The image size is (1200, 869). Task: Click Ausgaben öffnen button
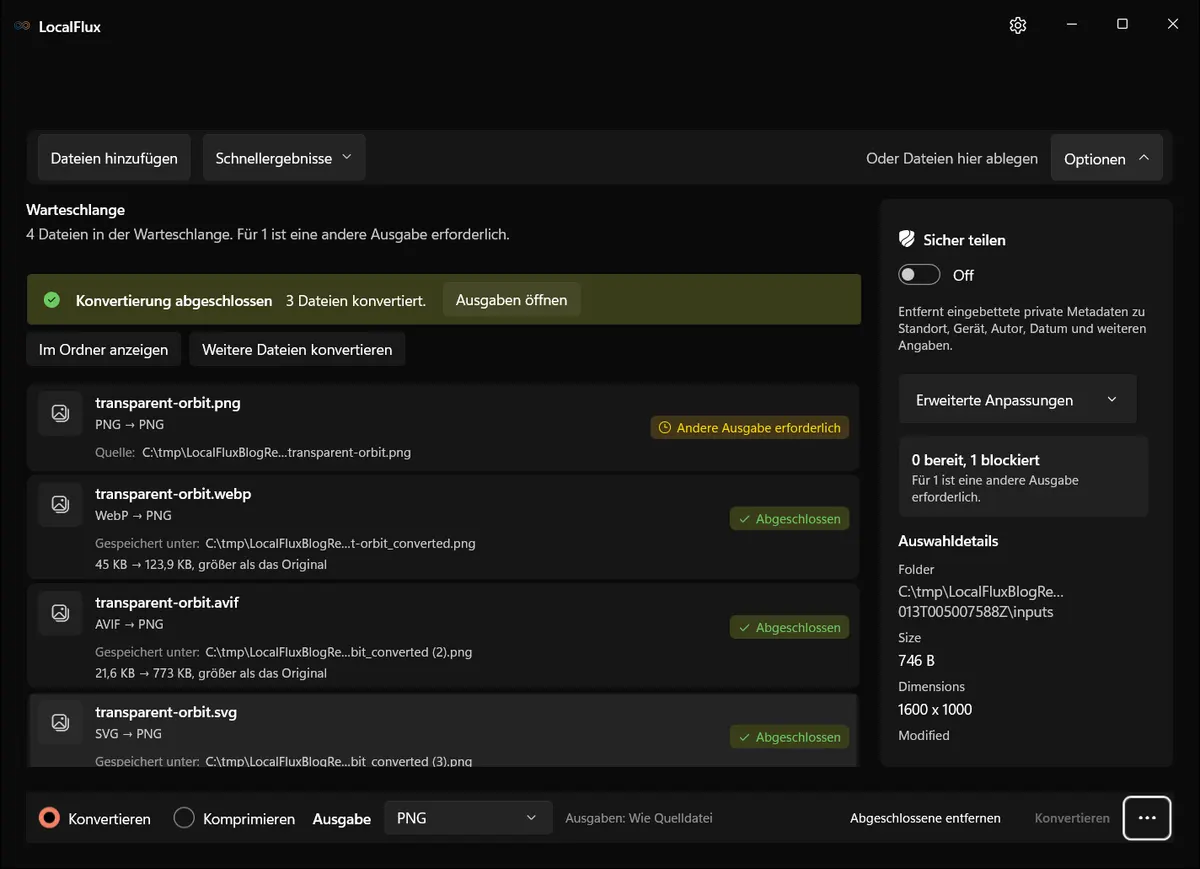(x=511, y=300)
